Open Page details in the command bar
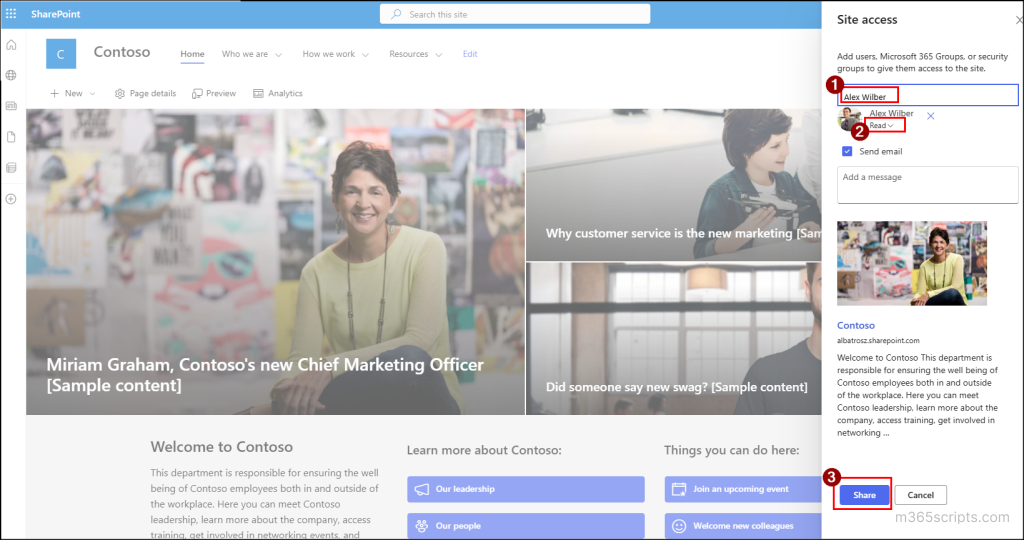Image resolution: width=1024 pixels, height=540 pixels. tap(145, 93)
